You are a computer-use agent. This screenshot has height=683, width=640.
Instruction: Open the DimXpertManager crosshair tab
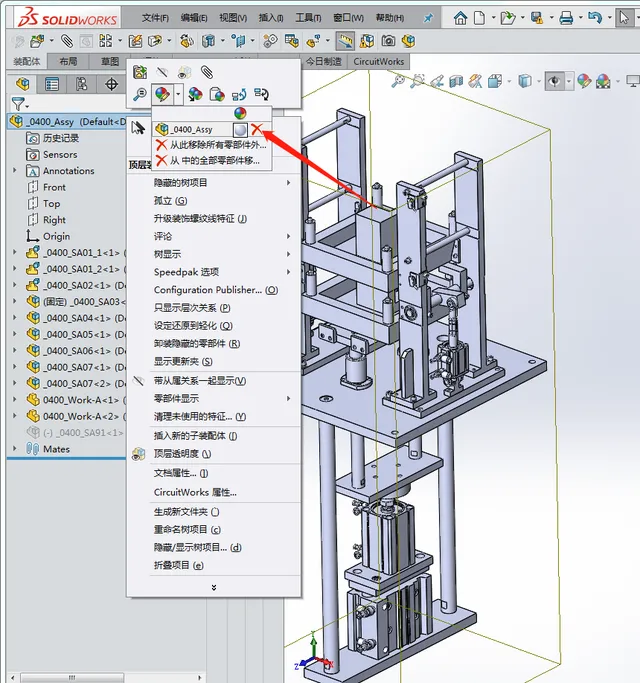pyautogui.click(x=112, y=84)
